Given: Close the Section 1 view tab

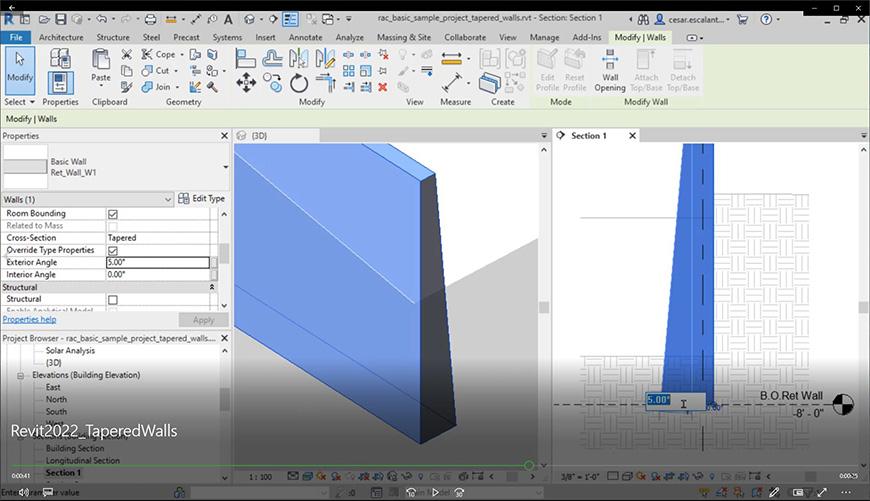Looking at the screenshot, I should (632, 135).
